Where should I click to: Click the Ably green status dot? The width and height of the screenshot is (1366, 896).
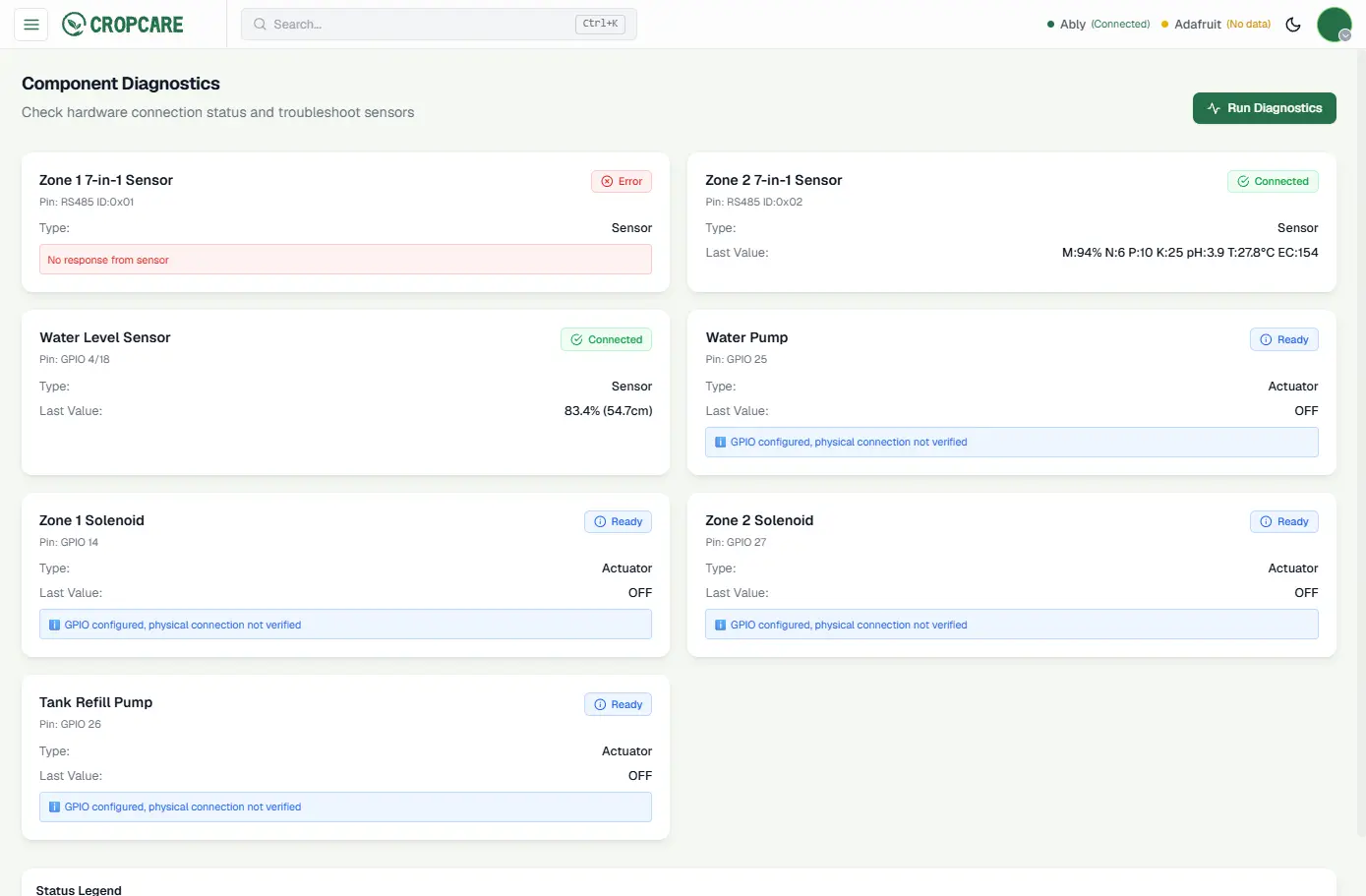tap(1050, 25)
